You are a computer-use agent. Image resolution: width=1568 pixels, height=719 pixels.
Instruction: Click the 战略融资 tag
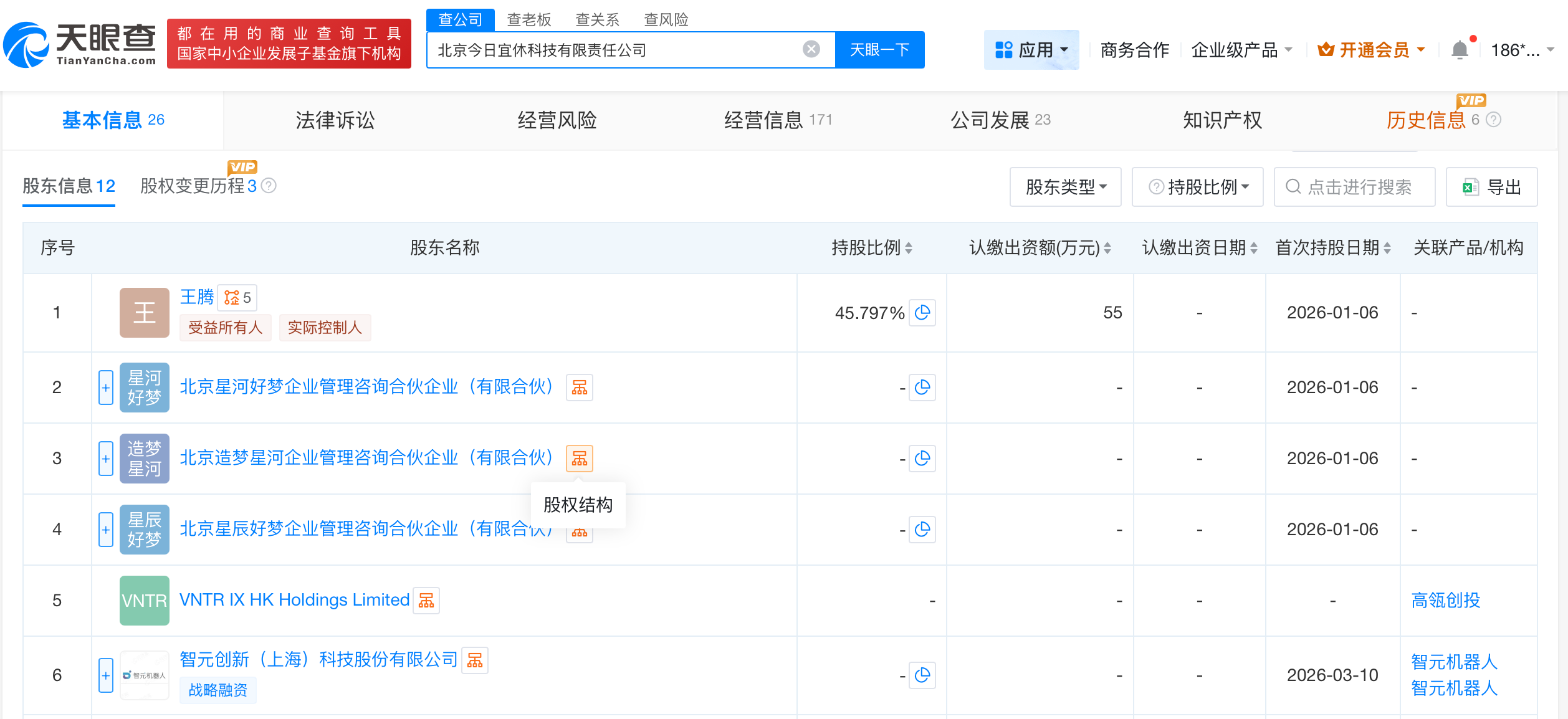tap(218, 690)
